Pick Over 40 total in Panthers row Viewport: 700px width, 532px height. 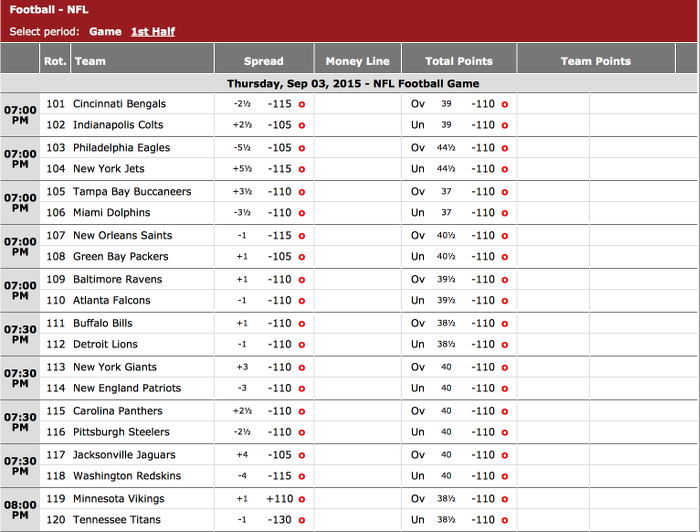click(504, 411)
